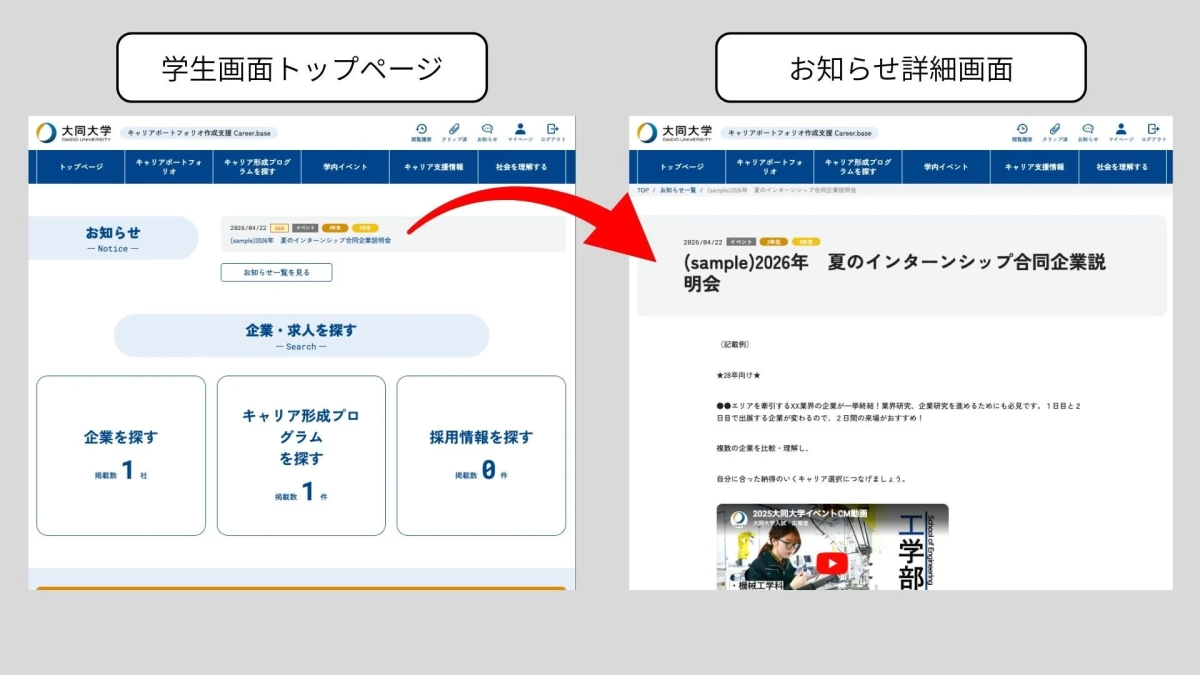Open clipped items via the paperclip icon (クリップ済)
The width and height of the screenshot is (1200, 675).
454,129
